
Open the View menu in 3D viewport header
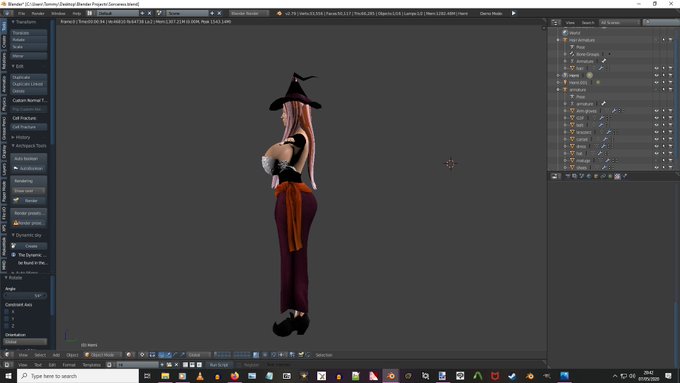pos(23,355)
